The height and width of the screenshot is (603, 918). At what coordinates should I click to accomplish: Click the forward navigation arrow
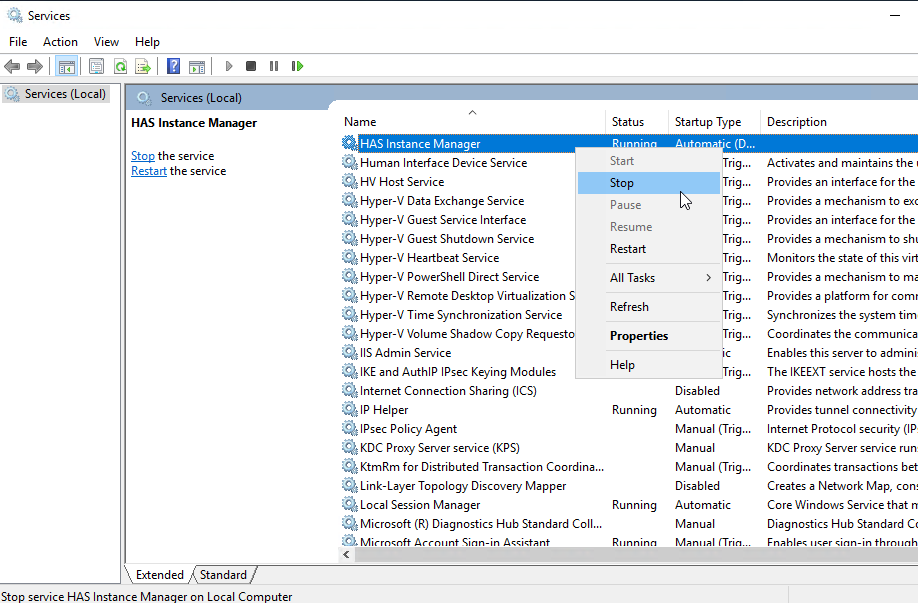click(x=36, y=66)
